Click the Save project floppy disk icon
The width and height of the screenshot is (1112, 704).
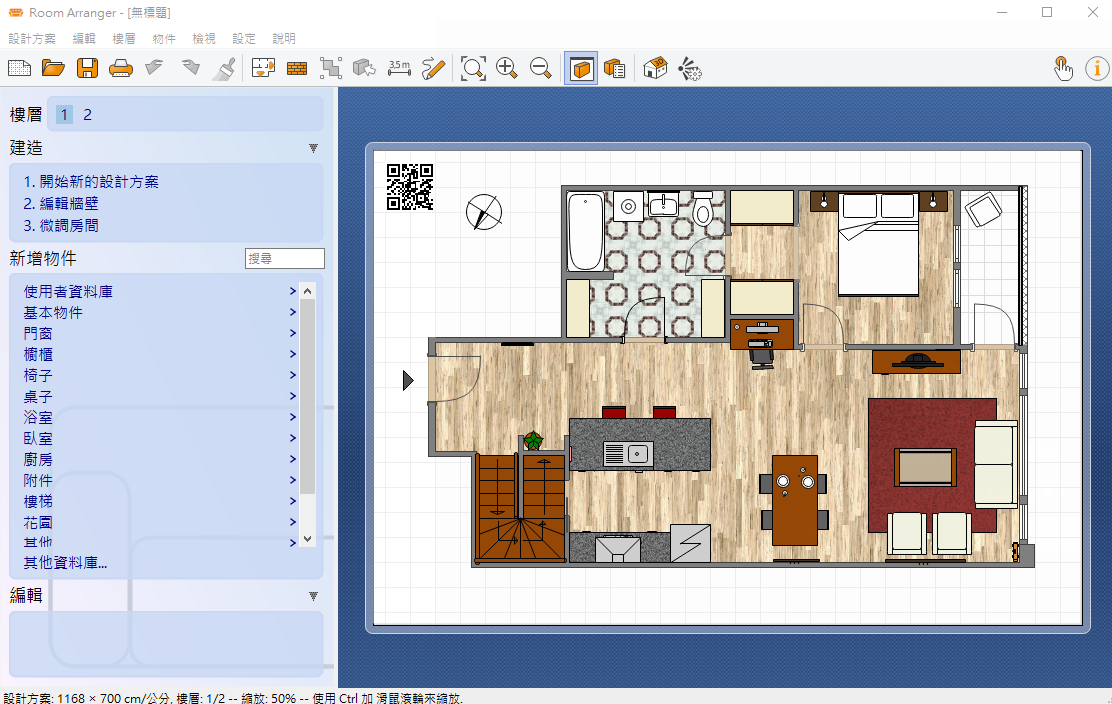pos(87,68)
